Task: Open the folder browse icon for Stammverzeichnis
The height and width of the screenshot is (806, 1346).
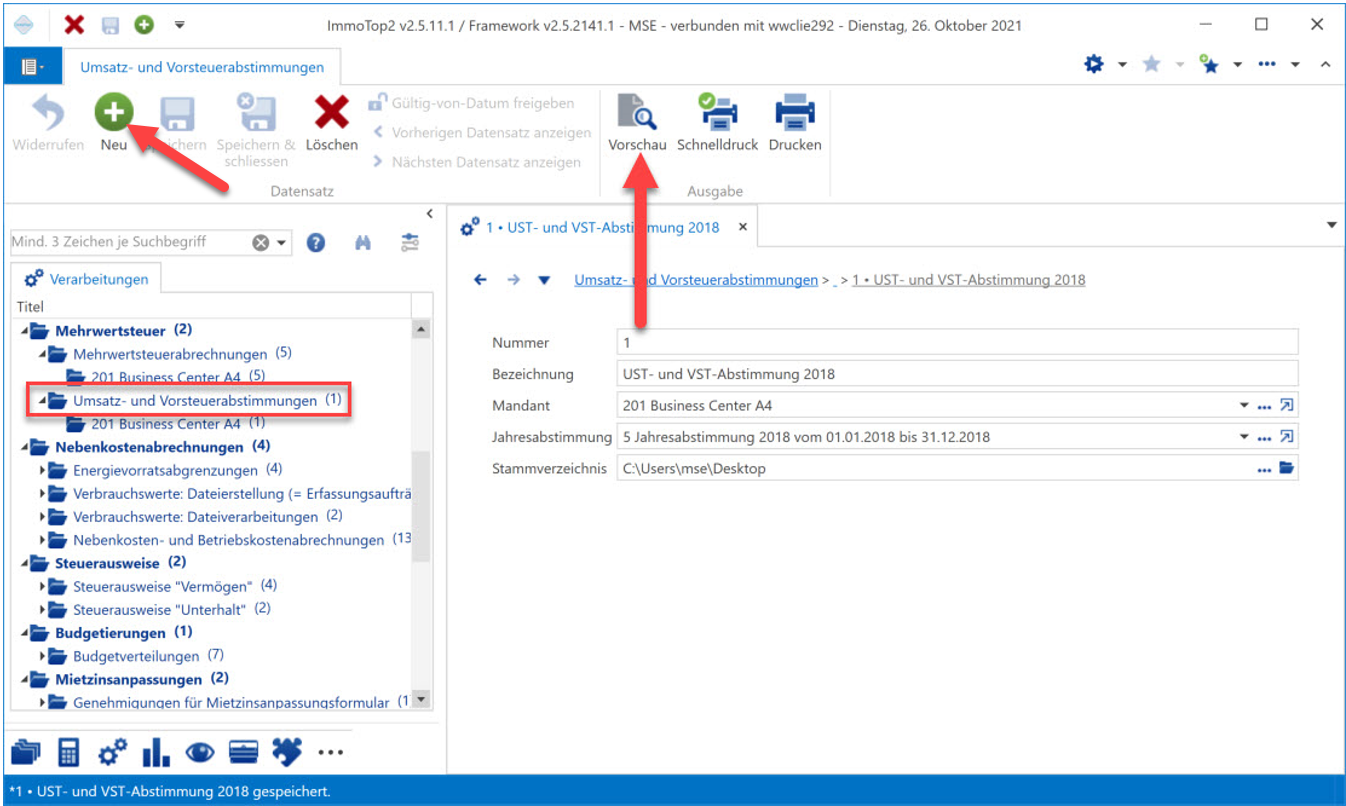Action: pyautogui.click(x=1287, y=468)
